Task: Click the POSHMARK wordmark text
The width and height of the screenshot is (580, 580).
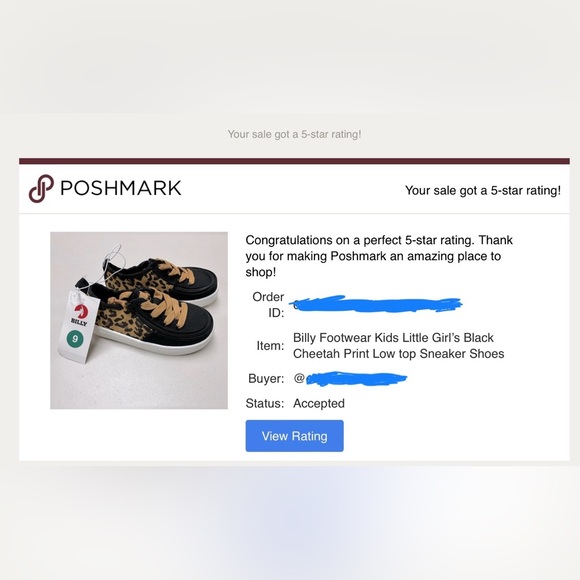Action: [x=121, y=188]
